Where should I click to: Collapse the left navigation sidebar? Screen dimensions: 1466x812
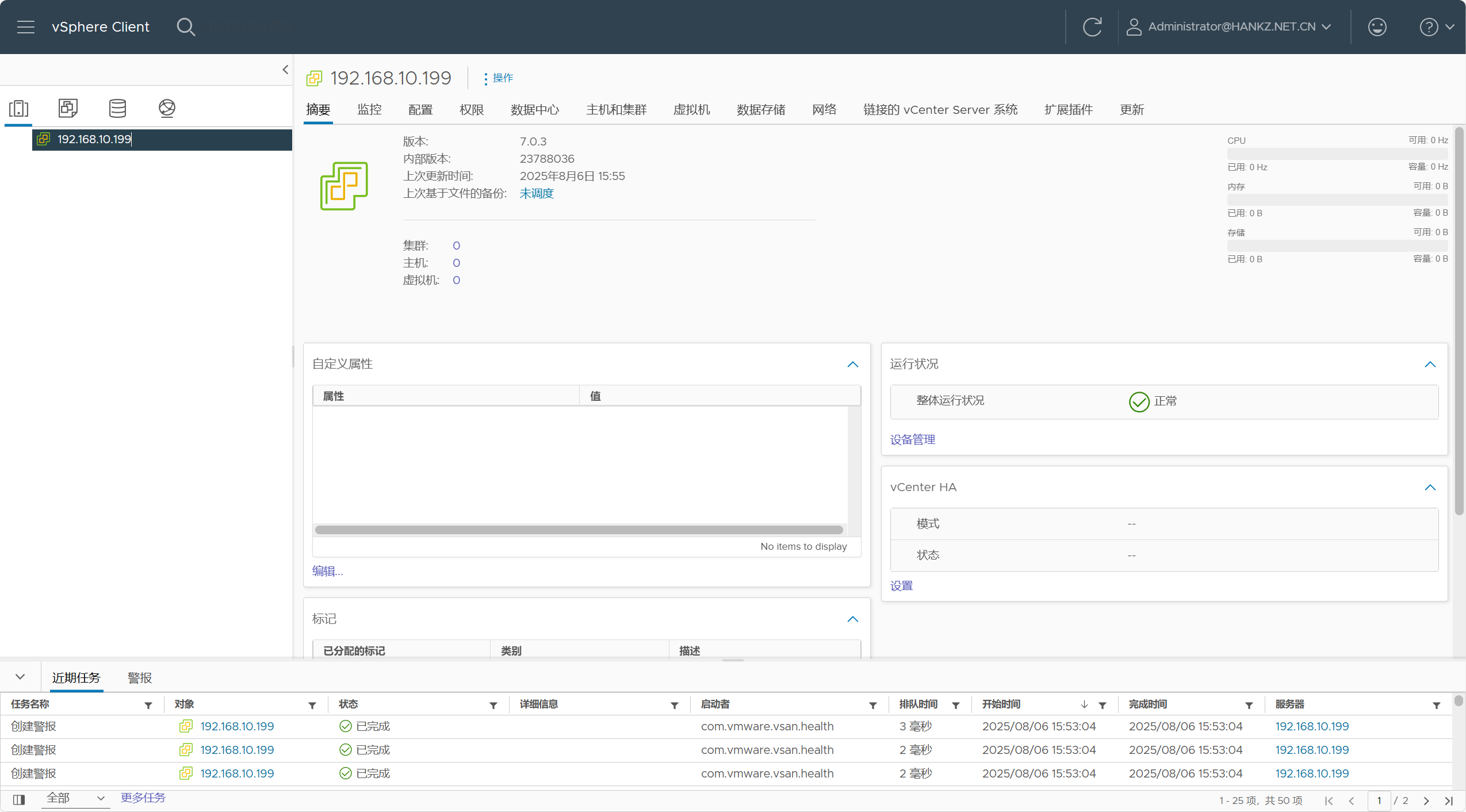(x=285, y=70)
